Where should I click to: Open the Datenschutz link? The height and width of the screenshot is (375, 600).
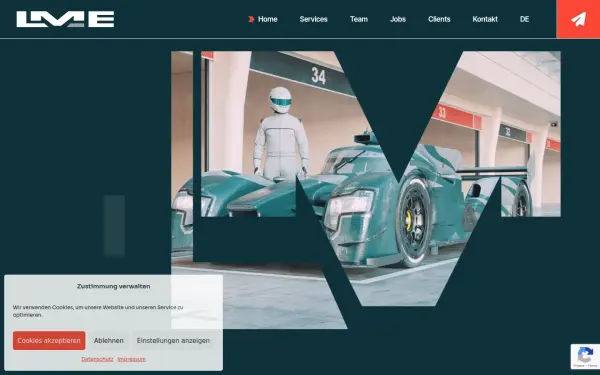[x=97, y=359]
